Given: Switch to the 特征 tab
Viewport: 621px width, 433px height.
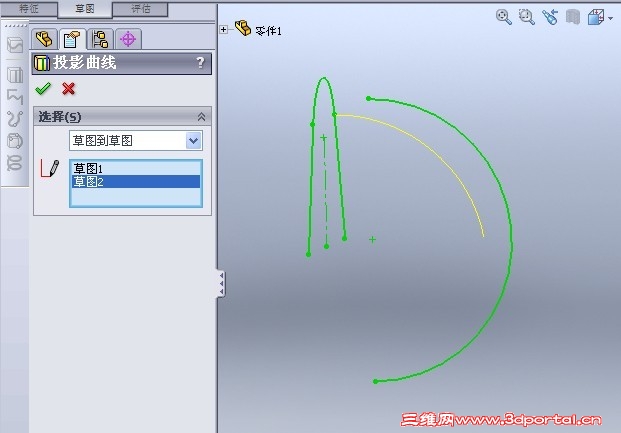Looking at the screenshot, I should tap(29, 9).
